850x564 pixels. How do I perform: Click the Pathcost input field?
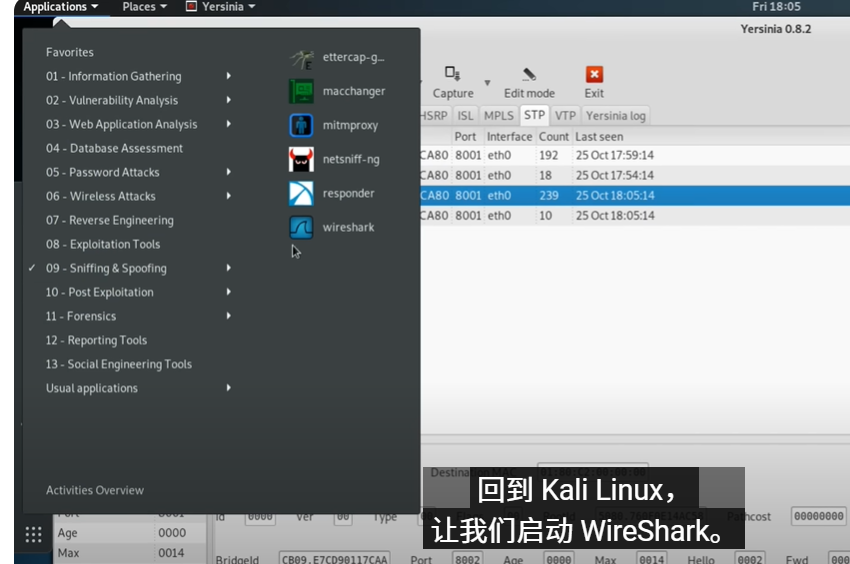tap(818, 516)
